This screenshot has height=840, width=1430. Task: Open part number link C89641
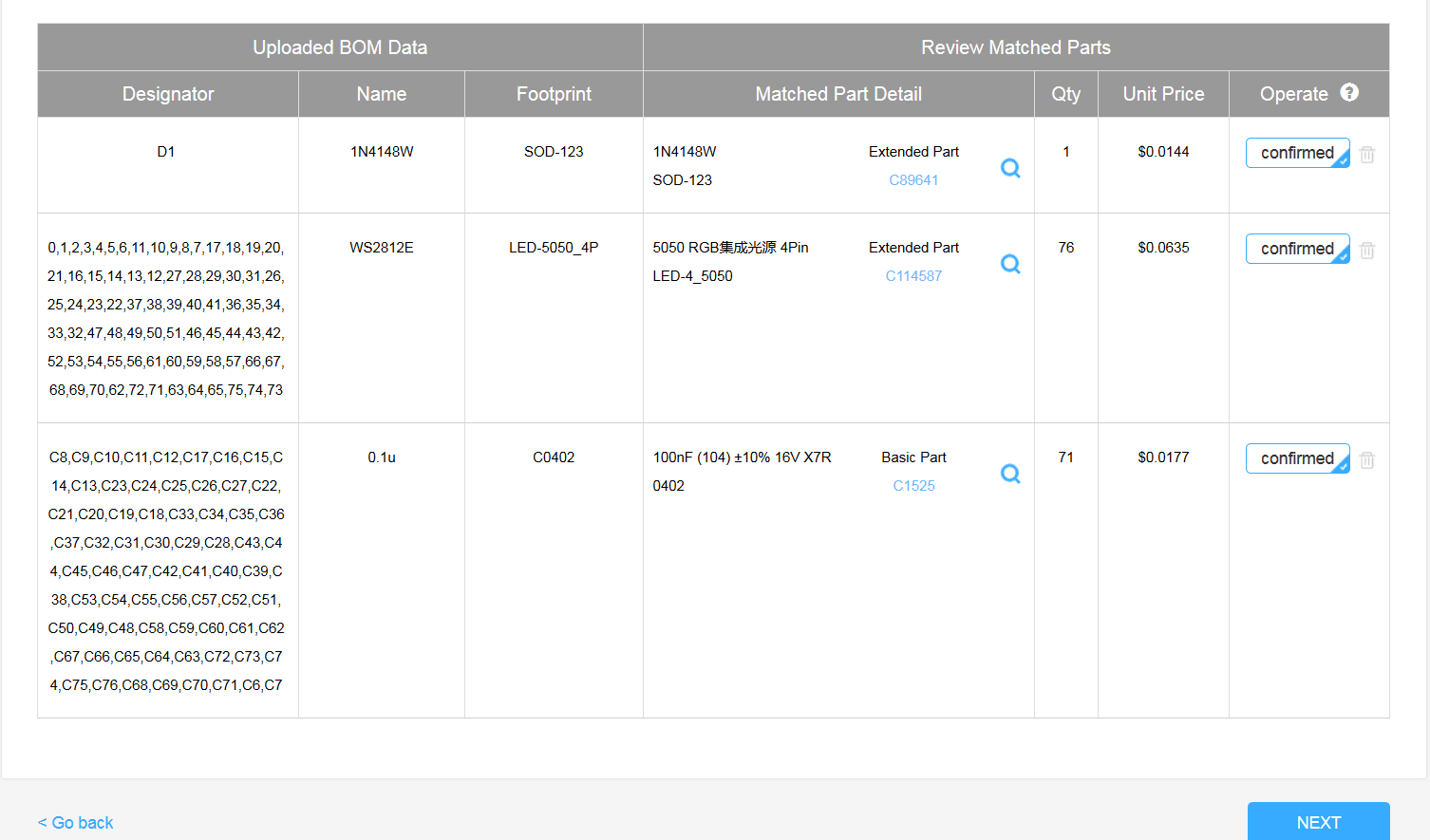point(913,179)
